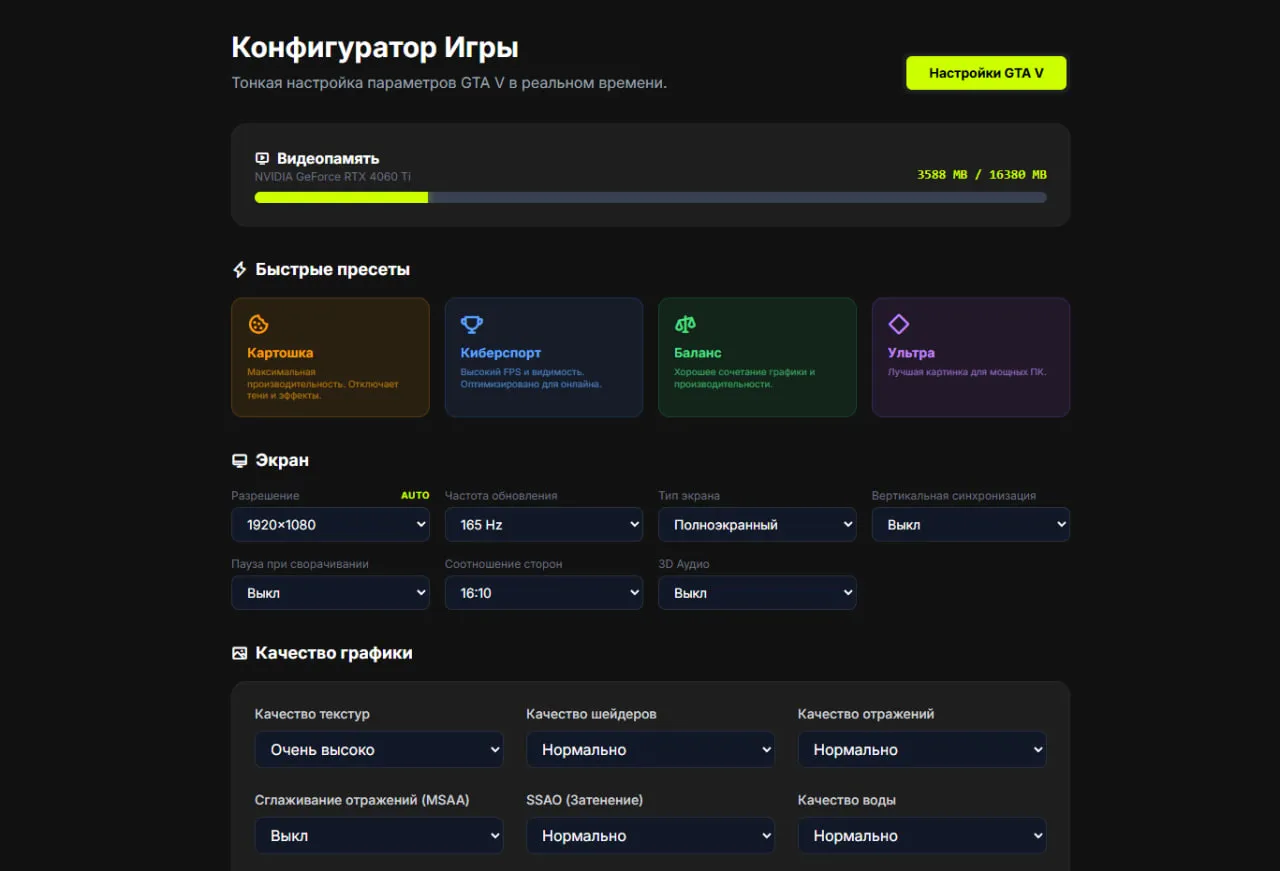The image size is (1280, 871).
Task: Disable Вертикальная синхронизация setting
Action: tap(970, 524)
